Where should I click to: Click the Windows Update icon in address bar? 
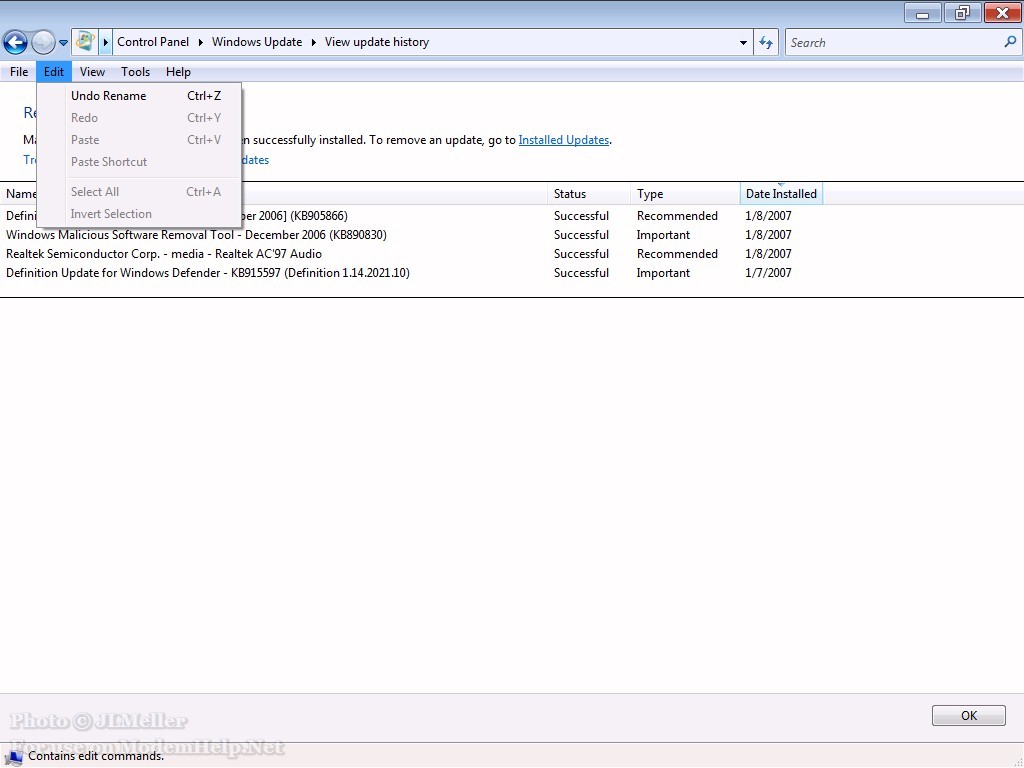85,42
